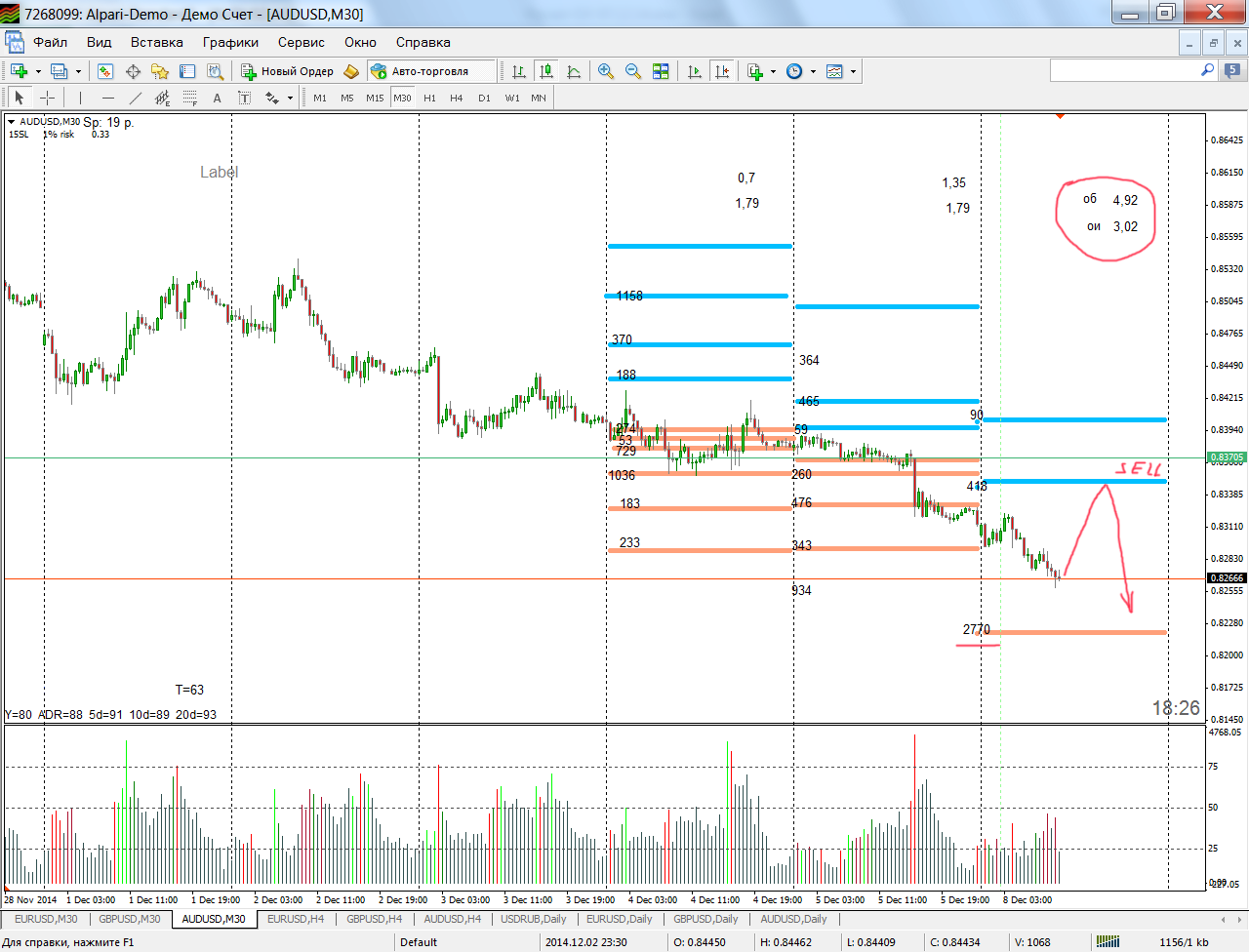Switch to the AUDUSD,Daily chart tab
The width and height of the screenshot is (1249, 952).
click(793, 919)
